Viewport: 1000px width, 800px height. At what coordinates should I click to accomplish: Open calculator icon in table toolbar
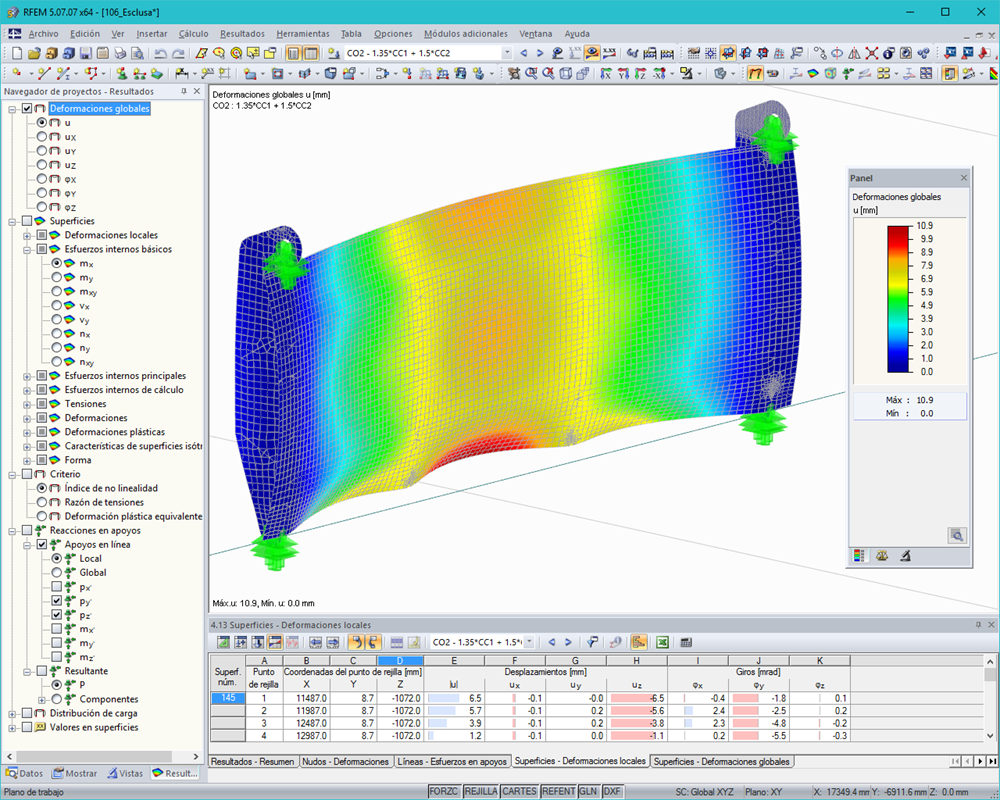click(x=686, y=642)
